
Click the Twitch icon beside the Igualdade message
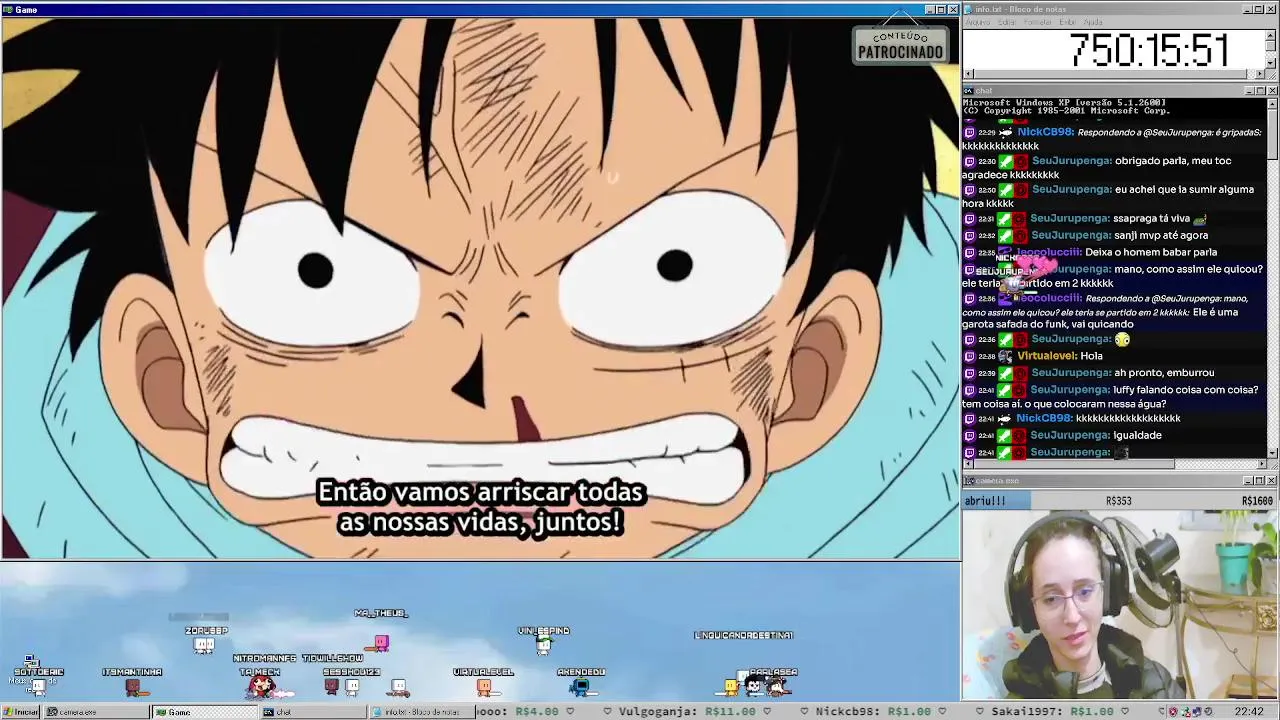(969, 435)
